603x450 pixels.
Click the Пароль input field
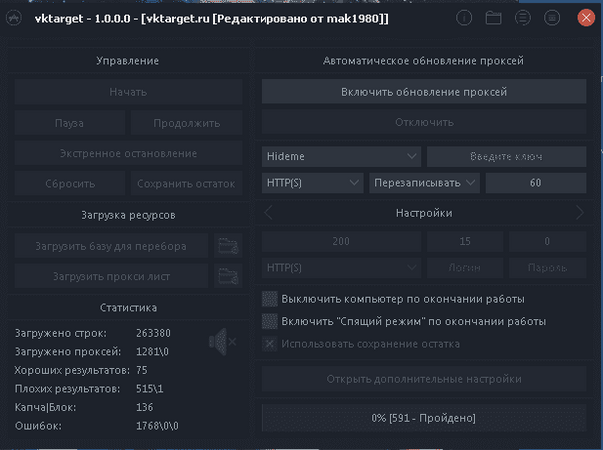548,268
